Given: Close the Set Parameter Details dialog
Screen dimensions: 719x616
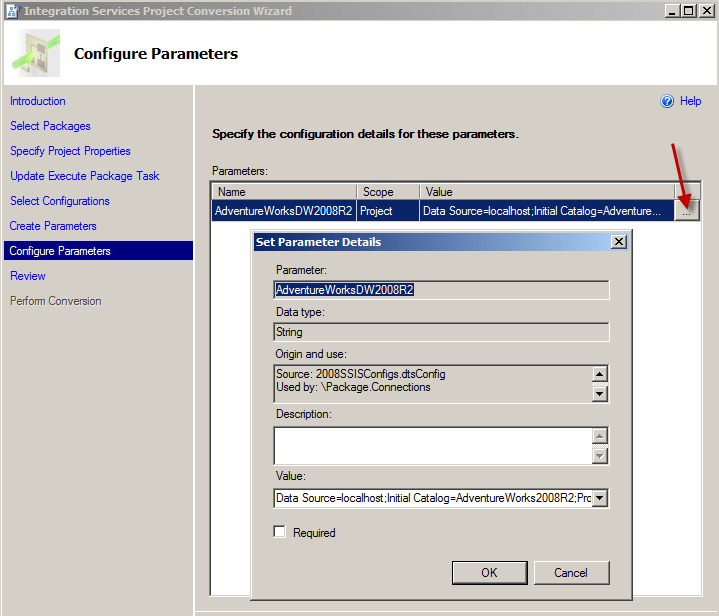Looking at the screenshot, I should 619,242.
